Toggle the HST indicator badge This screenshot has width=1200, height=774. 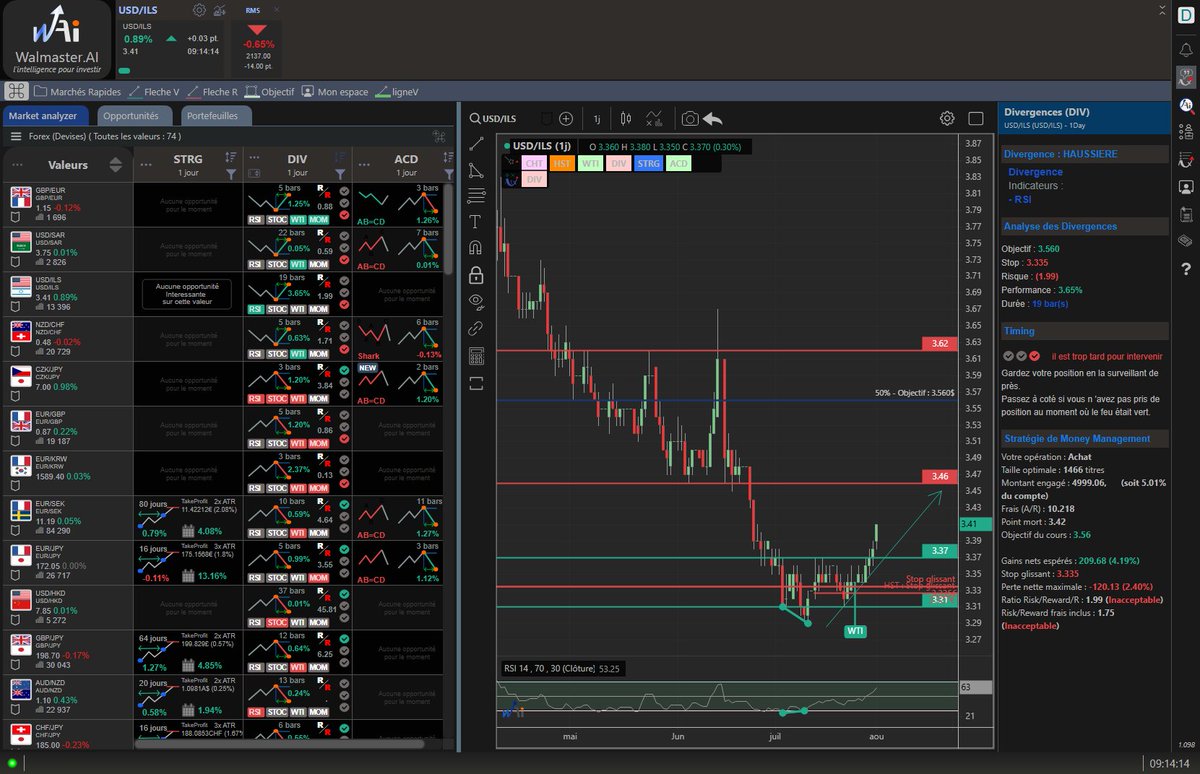(x=563, y=163)
